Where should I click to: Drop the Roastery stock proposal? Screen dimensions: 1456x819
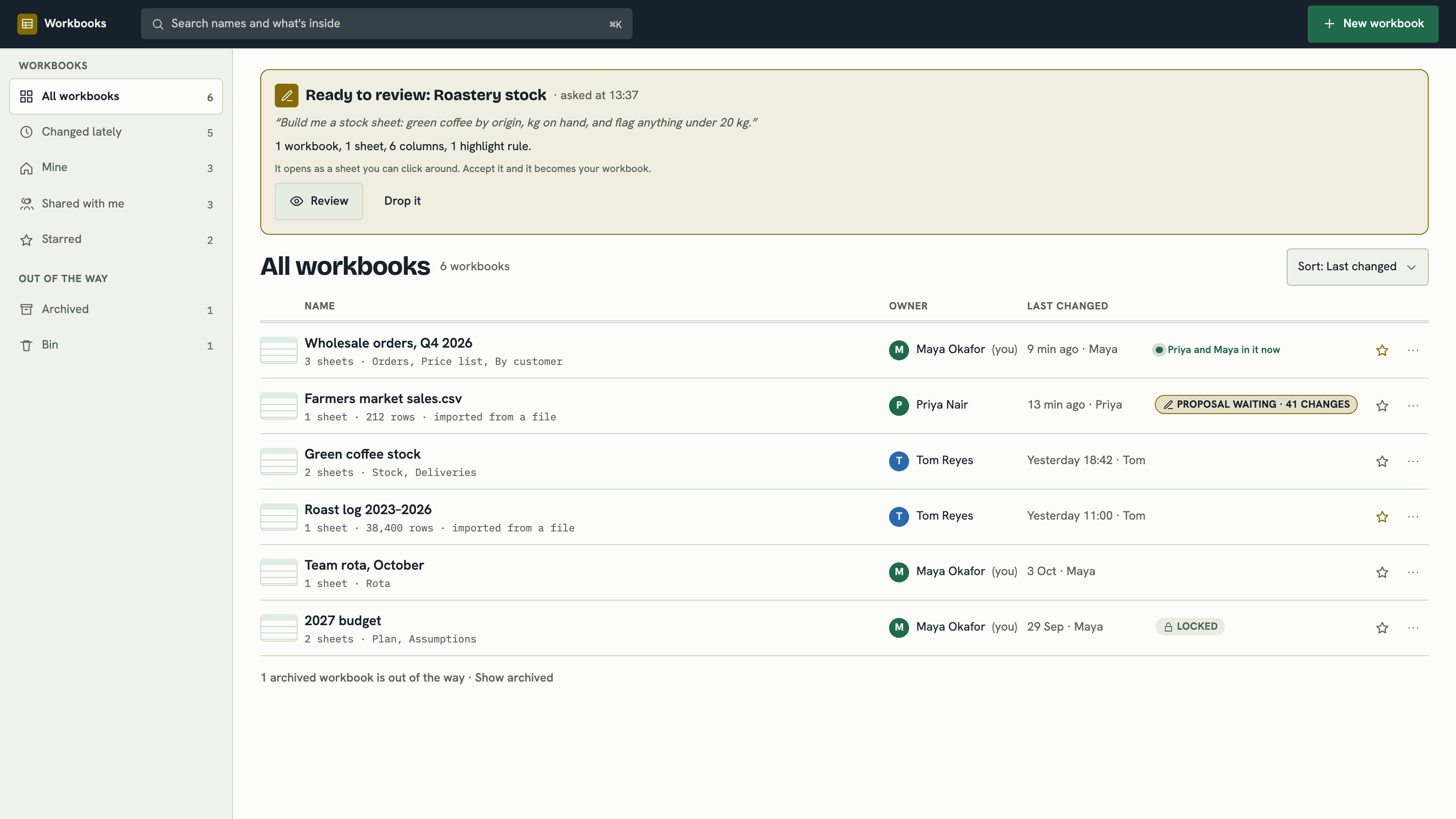[x=402, y=201]
